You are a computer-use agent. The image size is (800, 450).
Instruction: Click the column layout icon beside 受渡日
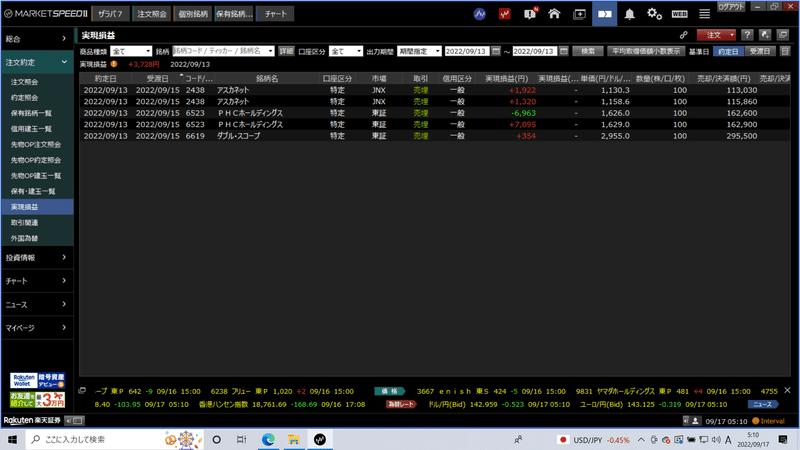pos(785,51)
